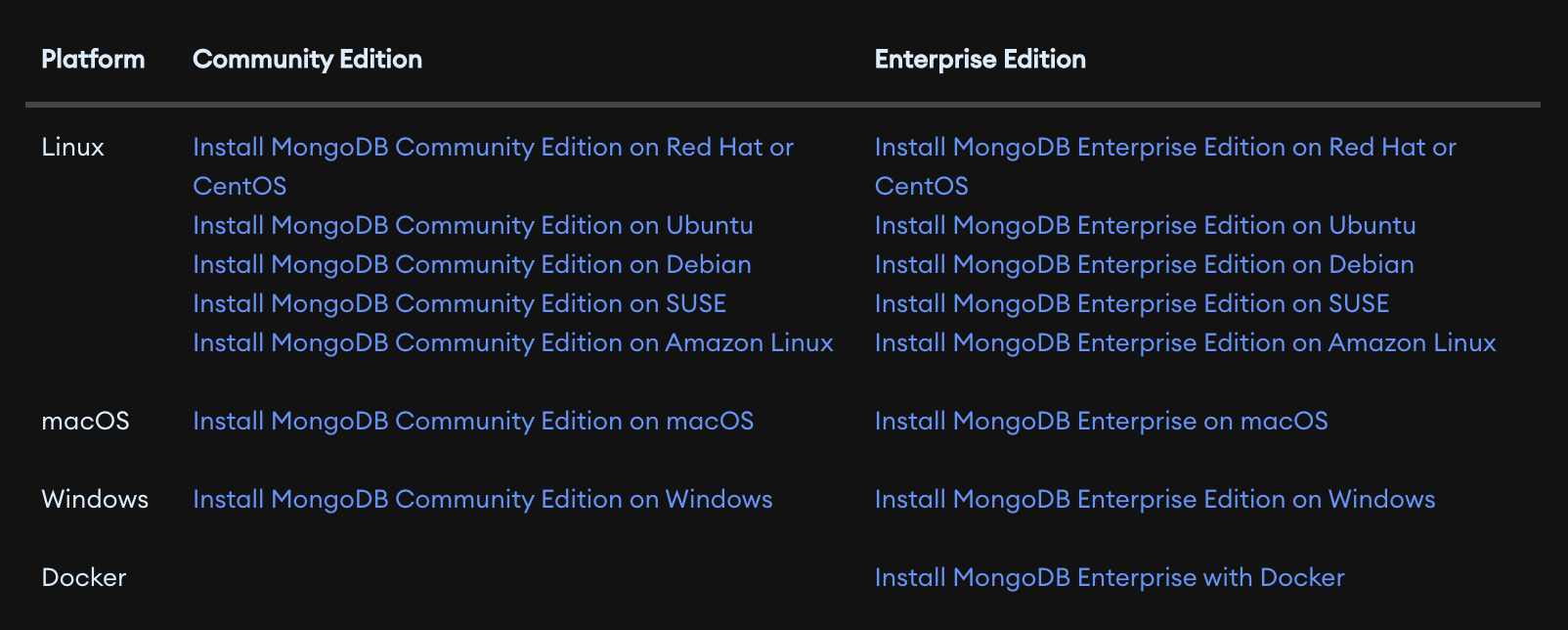Open Enterprise Edition on Red Hat or CentOS link
The image size is (1568, 630).
[1165, 148]
